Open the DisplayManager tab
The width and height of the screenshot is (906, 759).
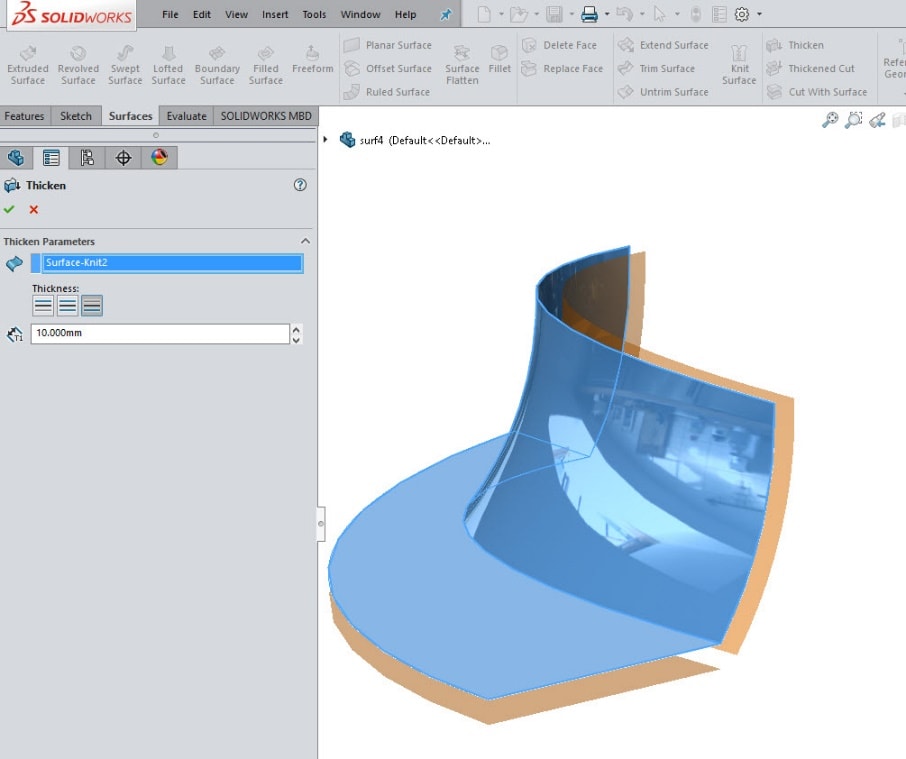pos(159,158)
